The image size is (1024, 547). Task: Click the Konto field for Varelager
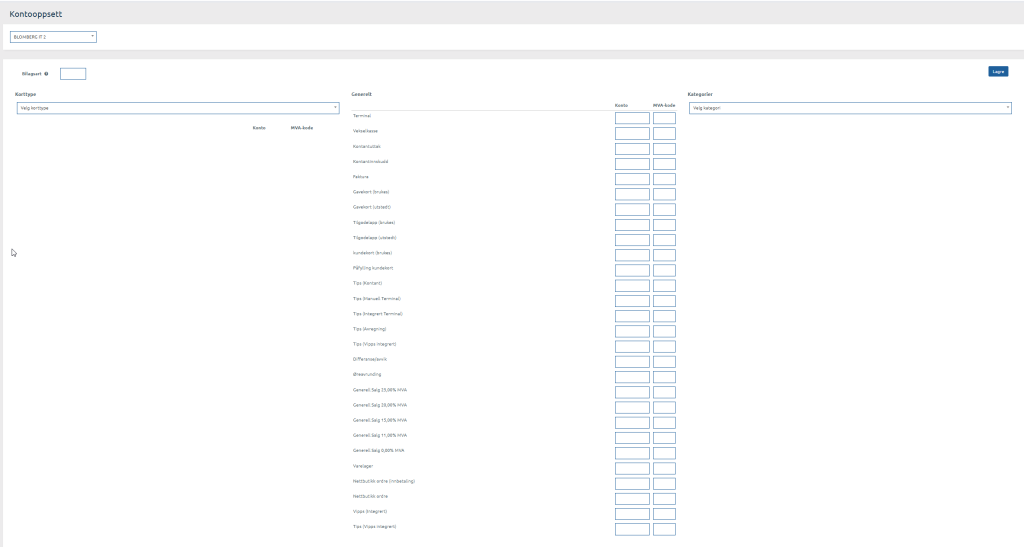632,468
